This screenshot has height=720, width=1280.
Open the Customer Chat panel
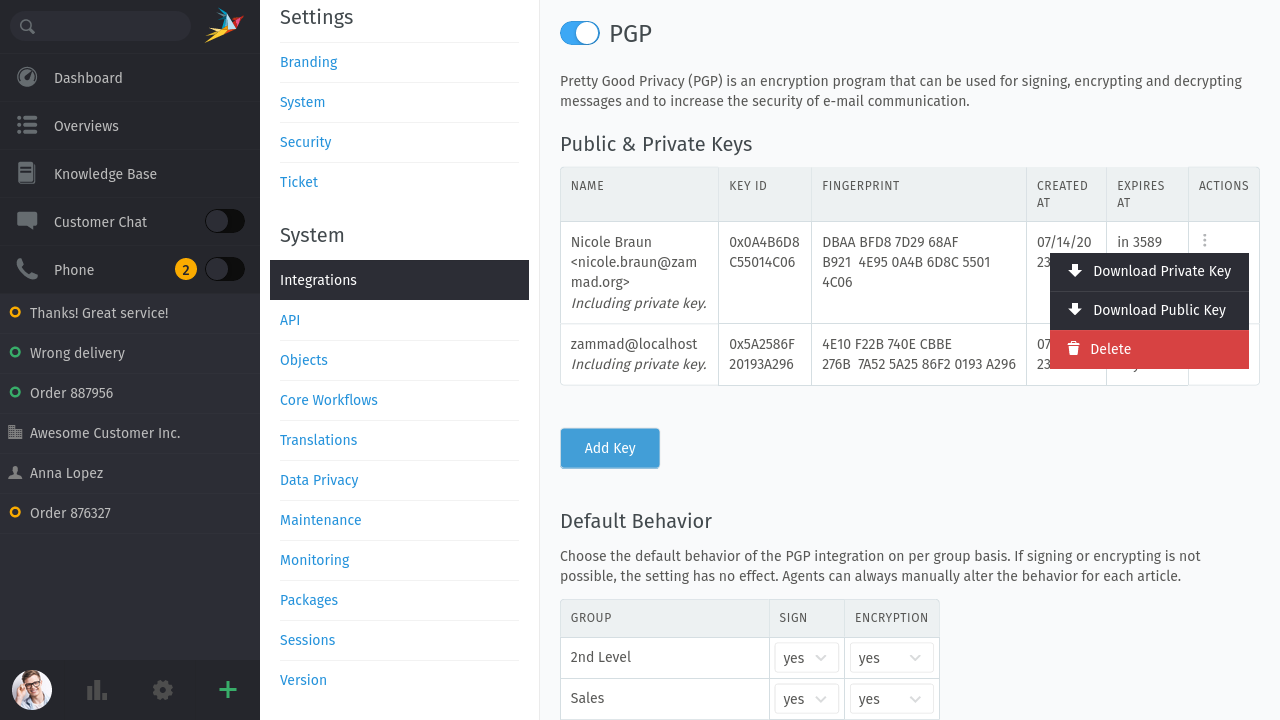pyautogui.click(x=101, y=221)
